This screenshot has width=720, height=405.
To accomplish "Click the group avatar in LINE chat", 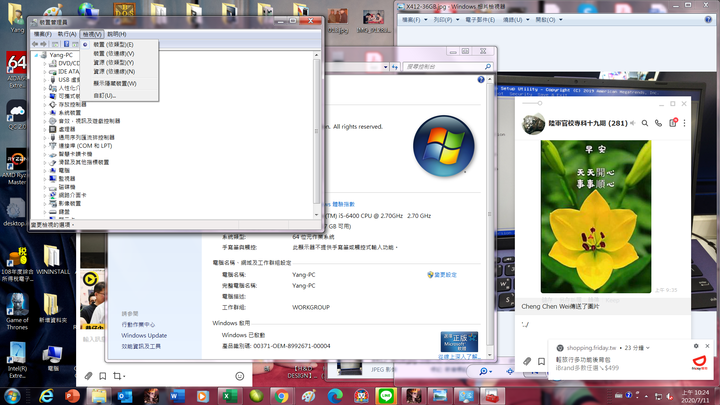I will (x=533, y=123).
